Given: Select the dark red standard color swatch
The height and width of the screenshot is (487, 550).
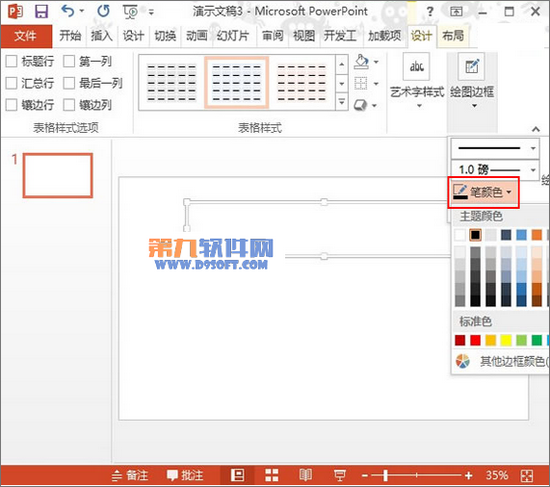Looking at the screenshot, I should pyautogui.click(x=460, y=340).
